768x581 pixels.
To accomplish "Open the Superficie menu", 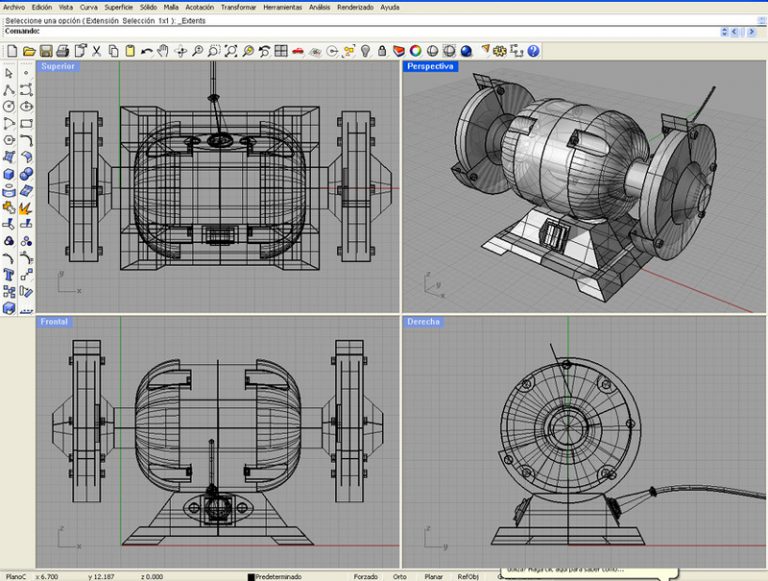I will point(118,7).
